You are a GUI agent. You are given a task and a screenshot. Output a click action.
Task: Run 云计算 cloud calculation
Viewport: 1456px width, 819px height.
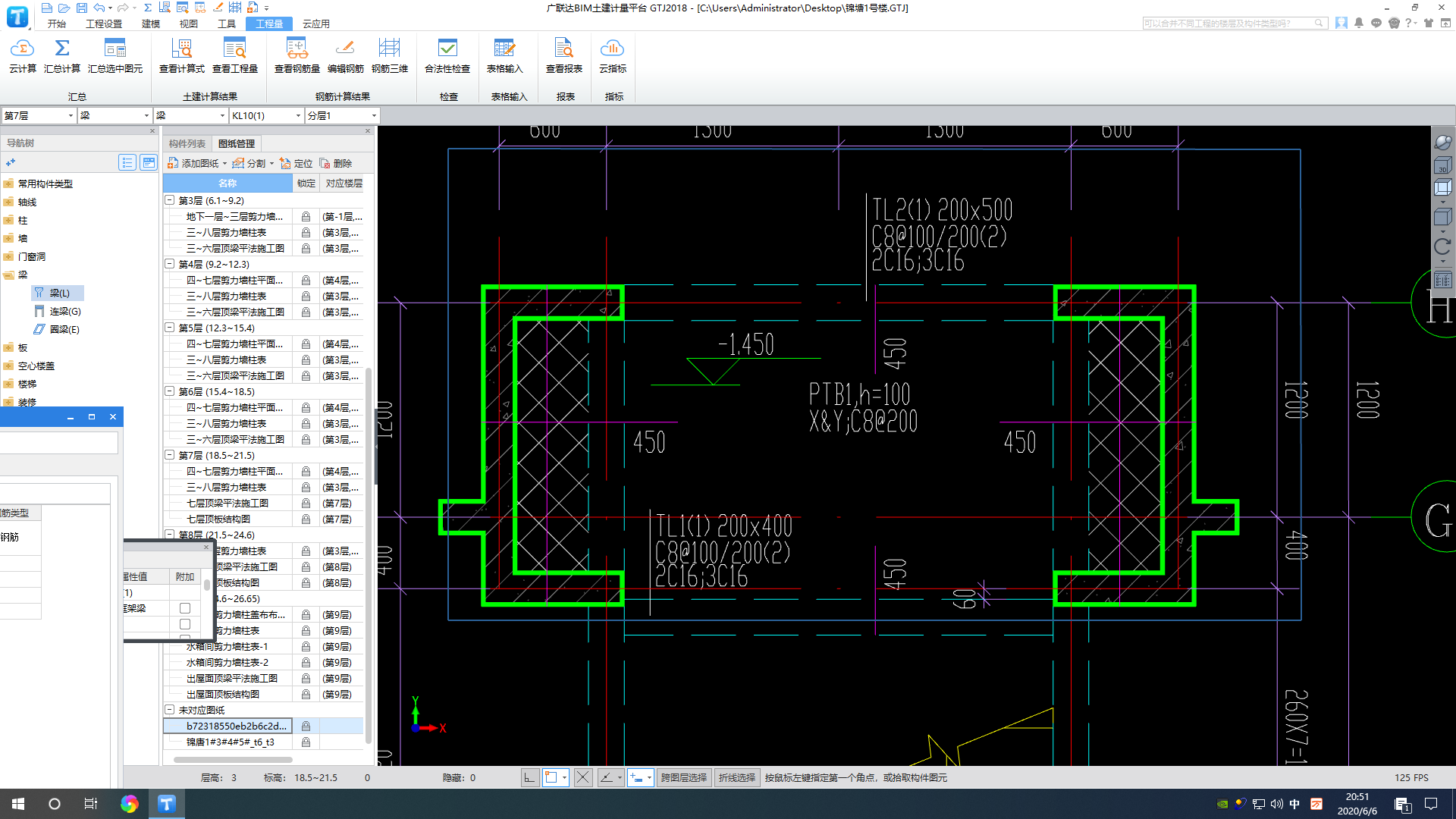tap(23, 57)
